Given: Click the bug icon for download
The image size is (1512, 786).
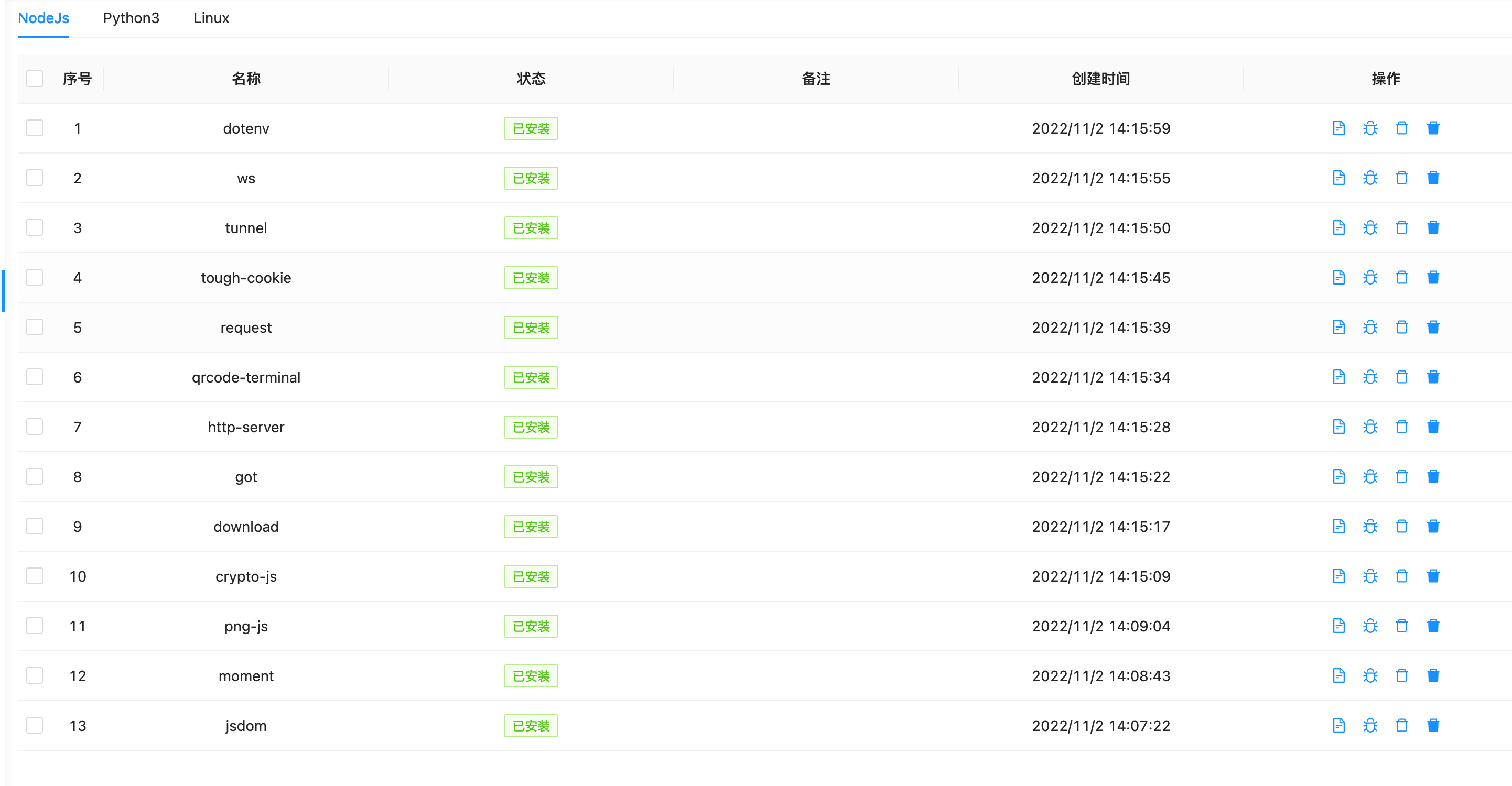Looking at the screenshot, I should [x=1370, y=527].
